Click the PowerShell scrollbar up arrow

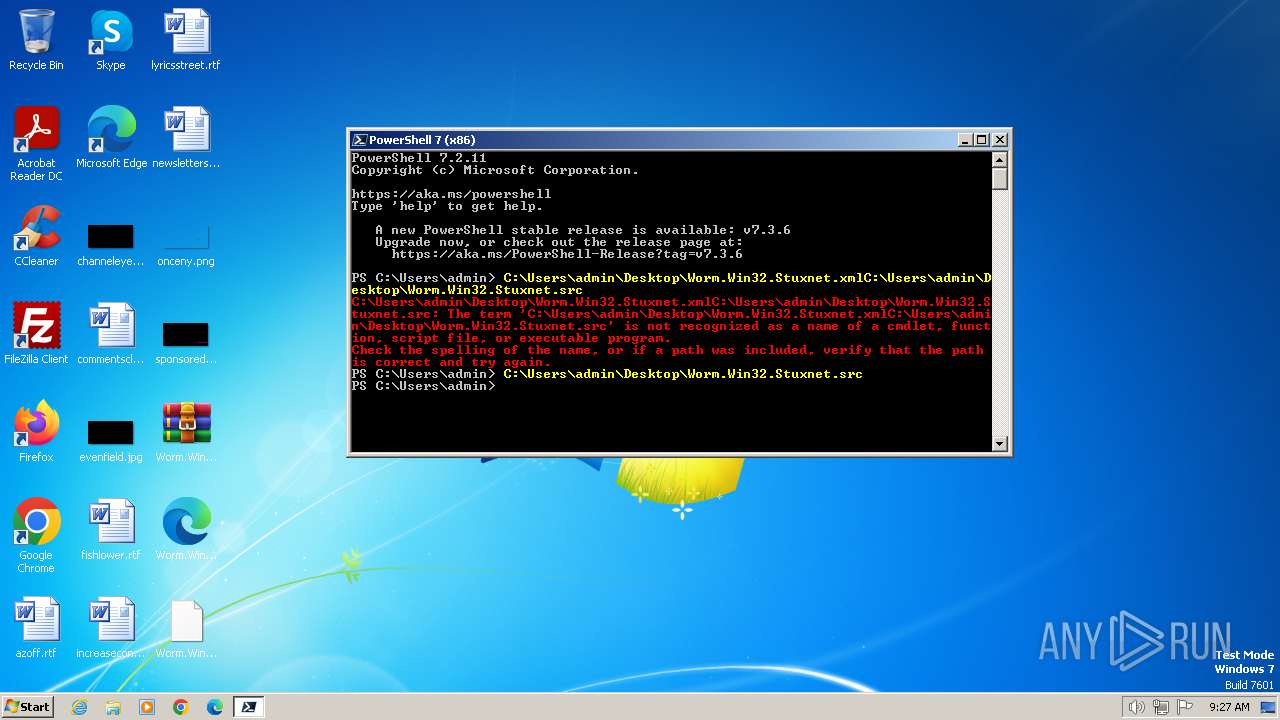click(1000, 160)
